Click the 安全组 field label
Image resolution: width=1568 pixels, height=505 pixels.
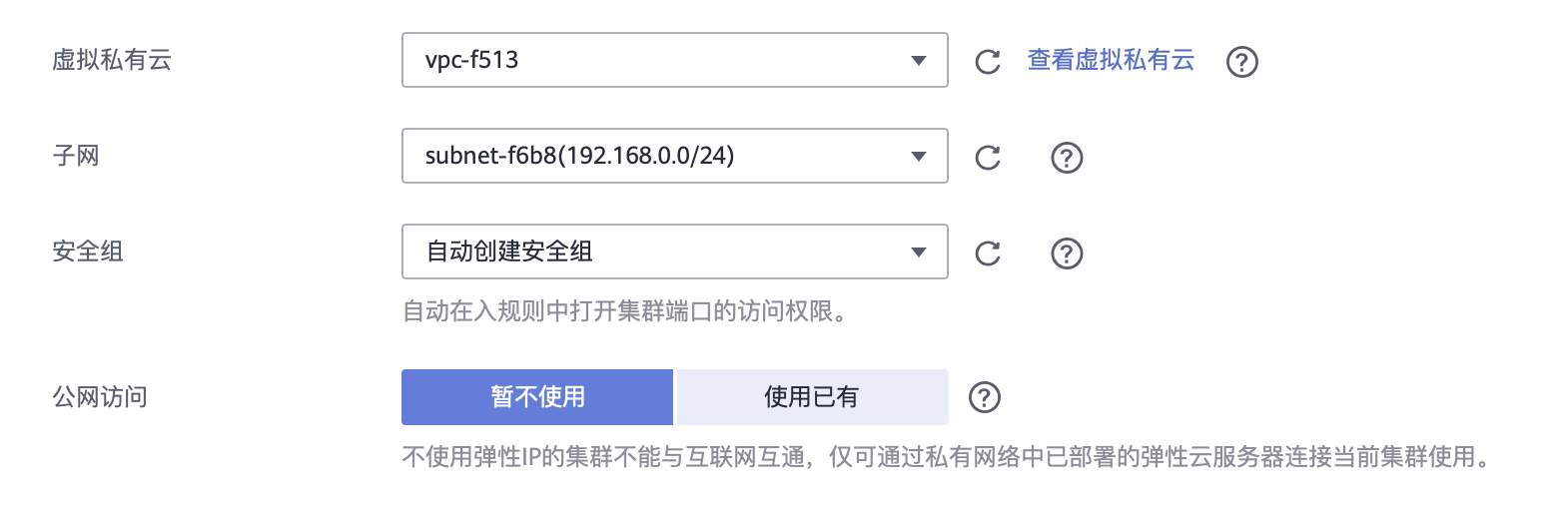tap(88, 252)
